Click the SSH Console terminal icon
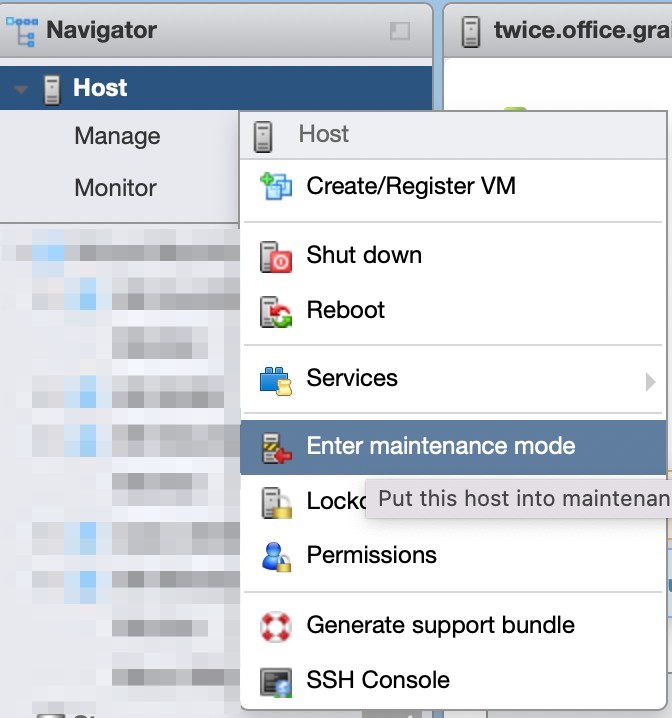The width and height of the screenshot is (672, 718). click(x=276, y=682)
